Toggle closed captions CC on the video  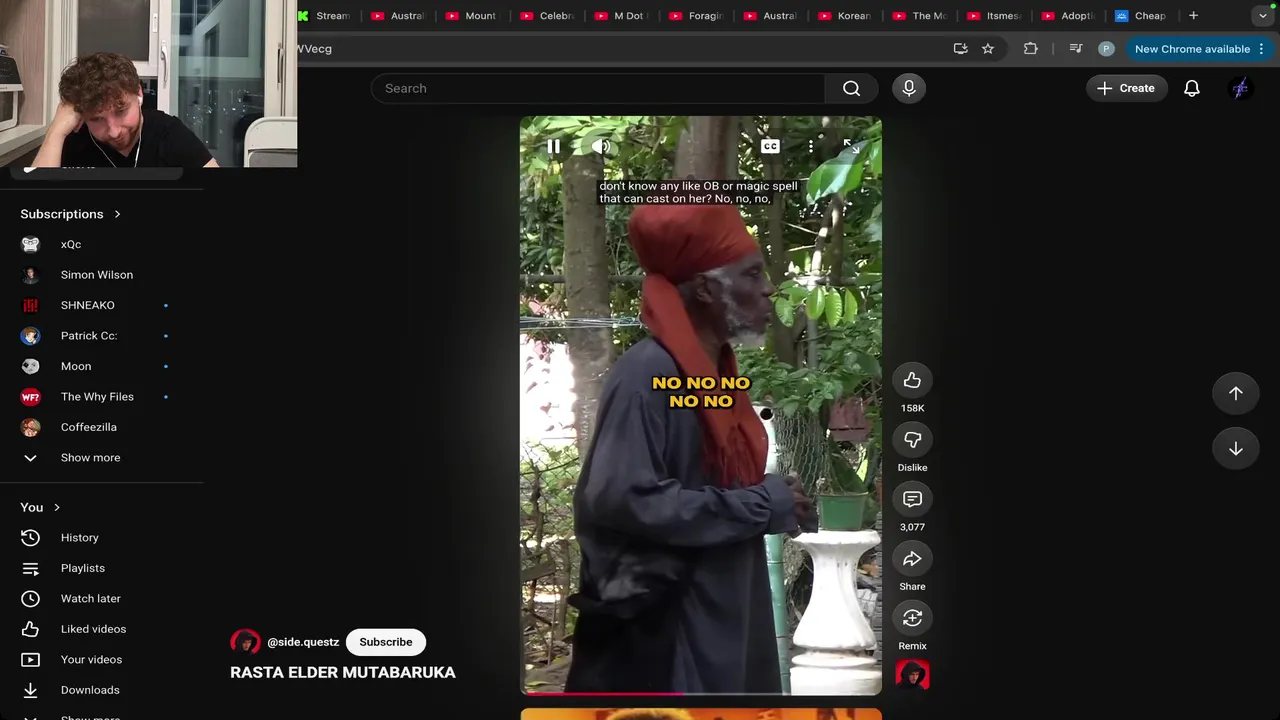pyautogui.click(x=770, y=146)
